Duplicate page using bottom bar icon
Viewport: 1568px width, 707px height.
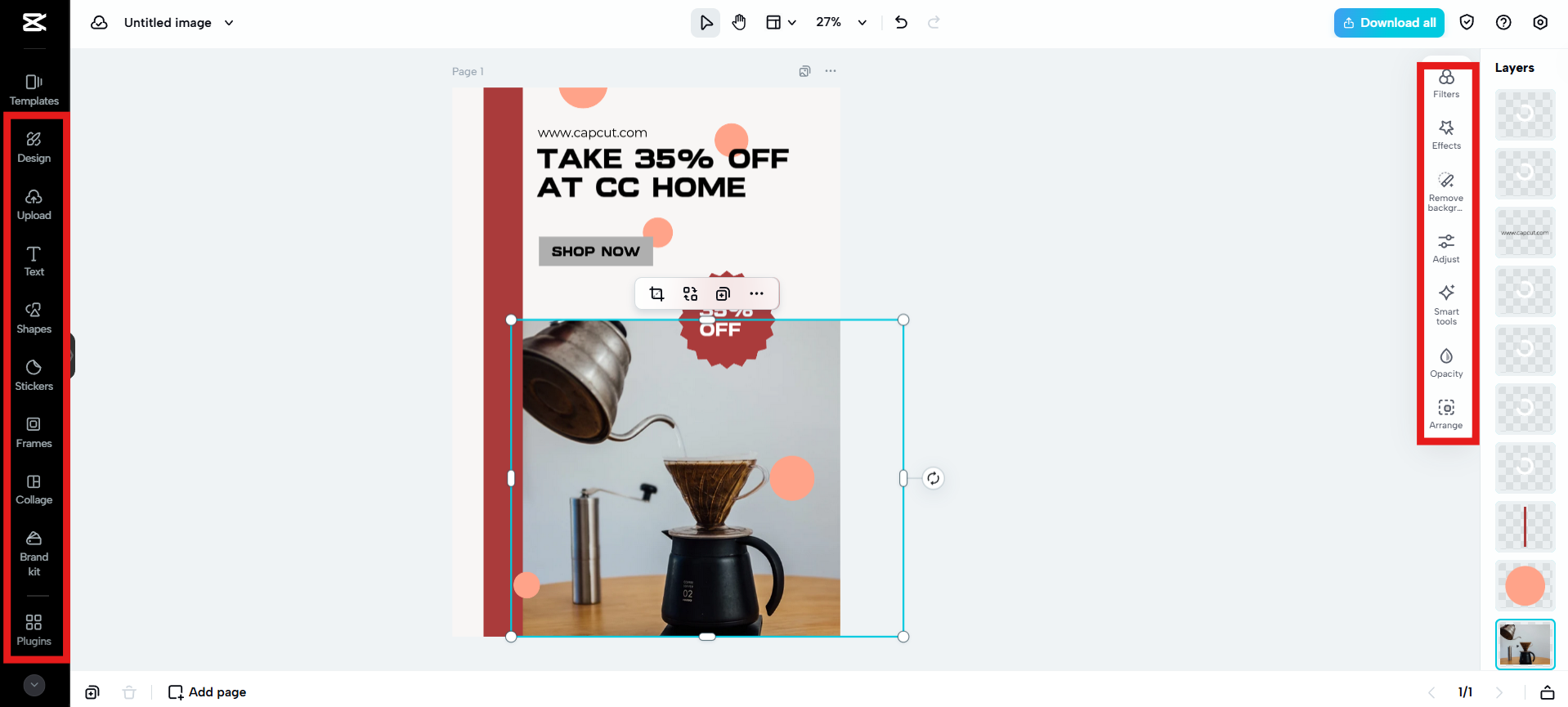coord(92,692)
